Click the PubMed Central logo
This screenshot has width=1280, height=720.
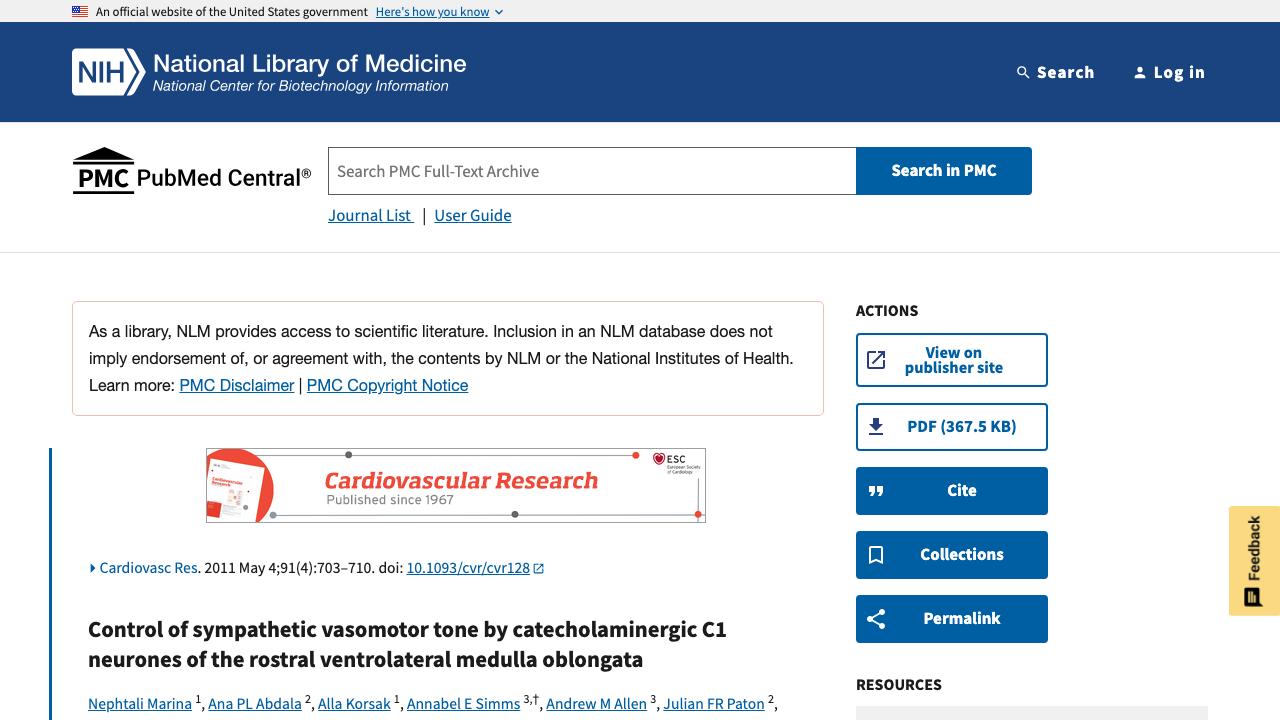click(x=192, y=172)
